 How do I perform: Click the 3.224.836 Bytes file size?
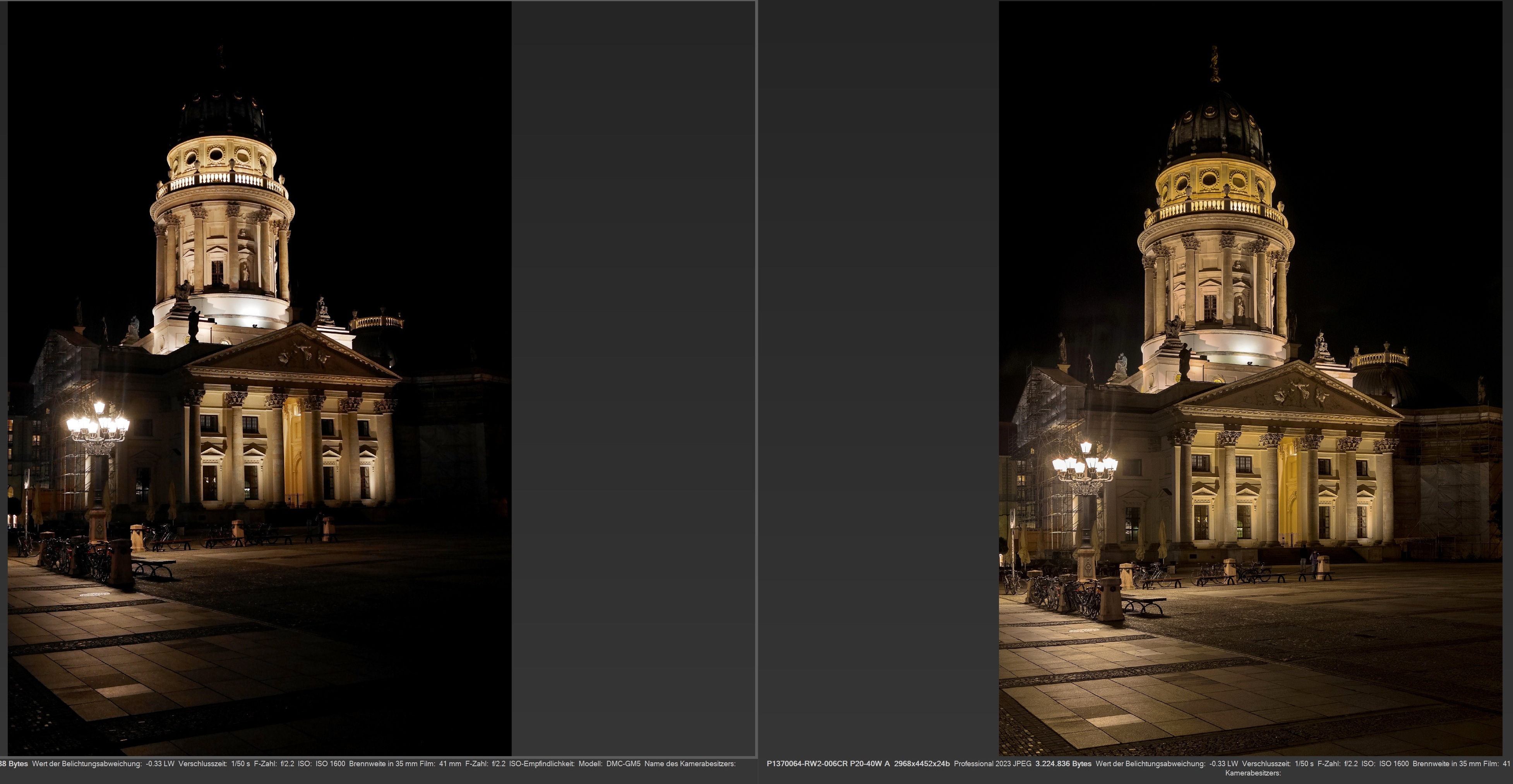point(1063,764)
